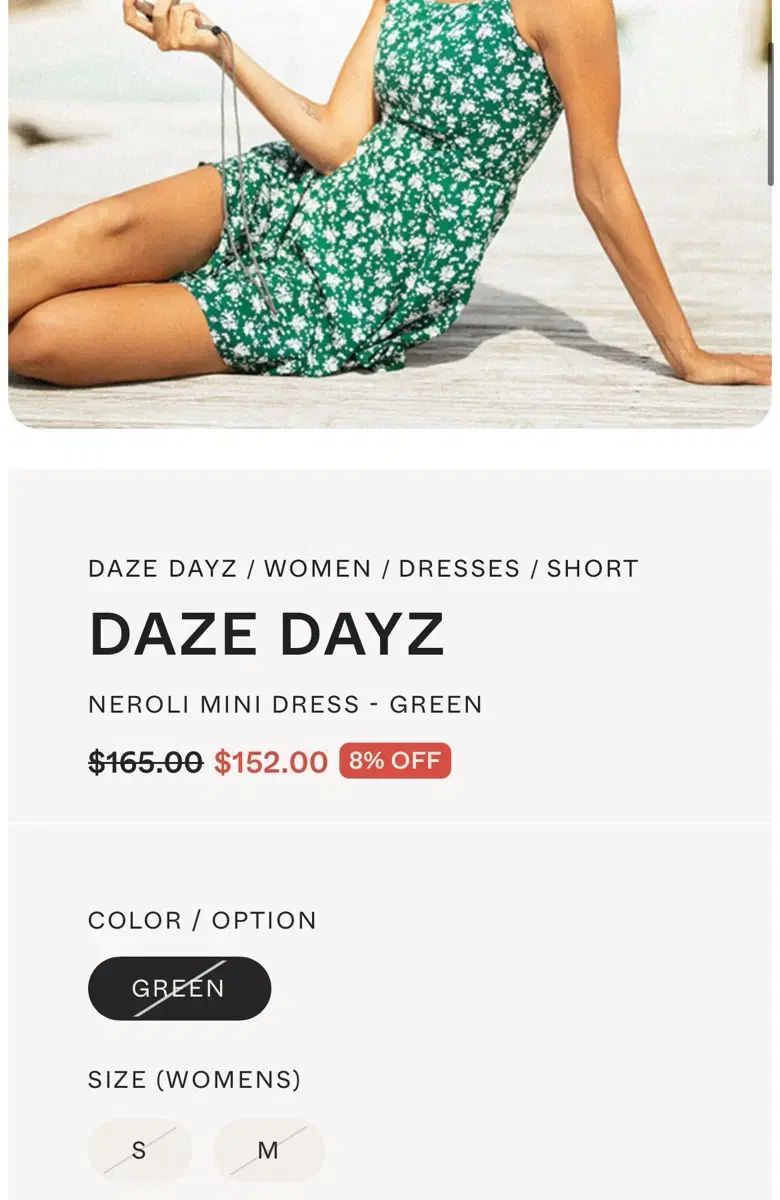Screen dimensions: 780x1200
Task: Click the diagonal strikethrough on GREEN pill
Action: coord(180,989)
